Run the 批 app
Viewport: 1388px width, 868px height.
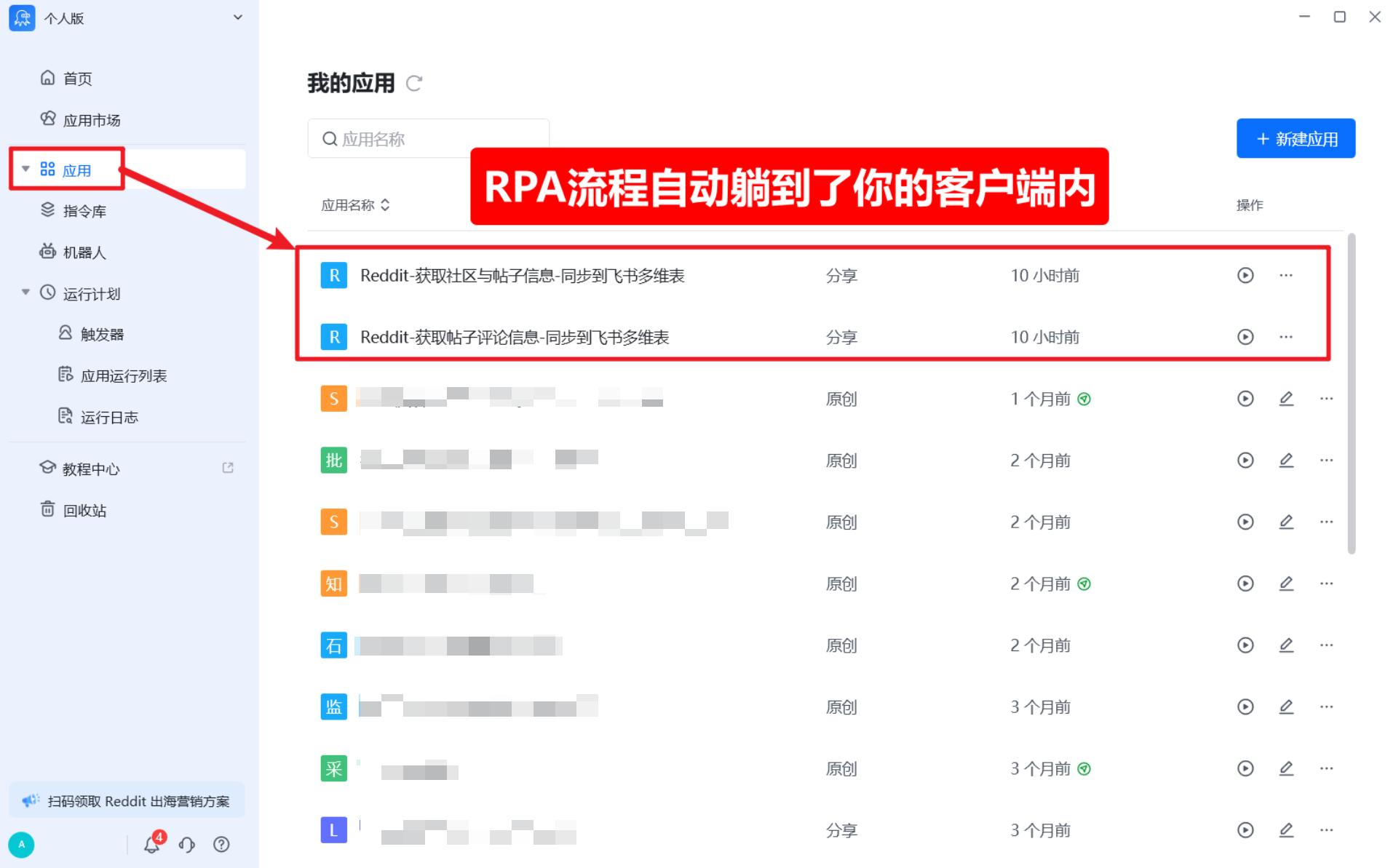[x=1245, y=460]
